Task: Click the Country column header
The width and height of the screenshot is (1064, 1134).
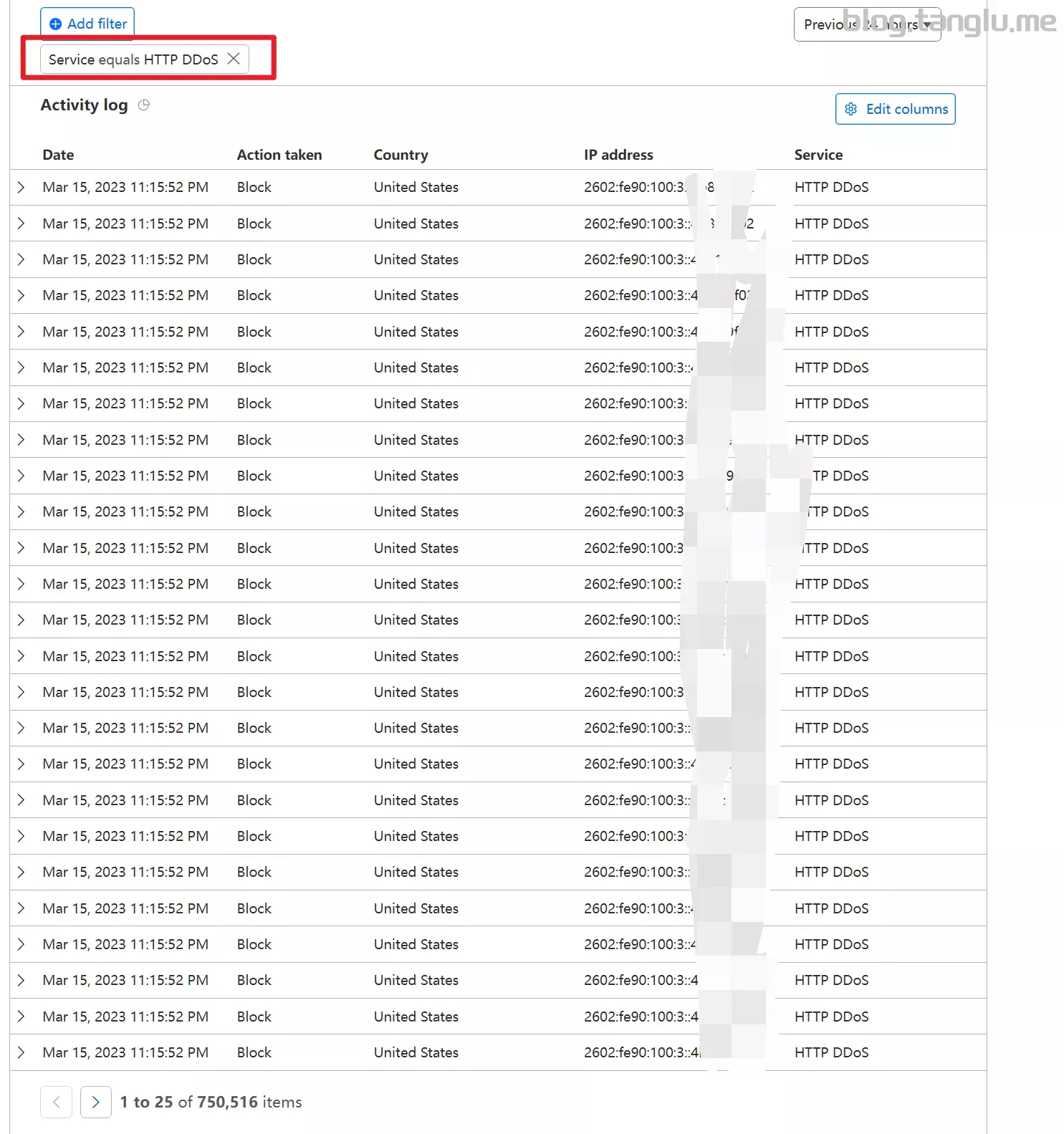Action: 401,155
